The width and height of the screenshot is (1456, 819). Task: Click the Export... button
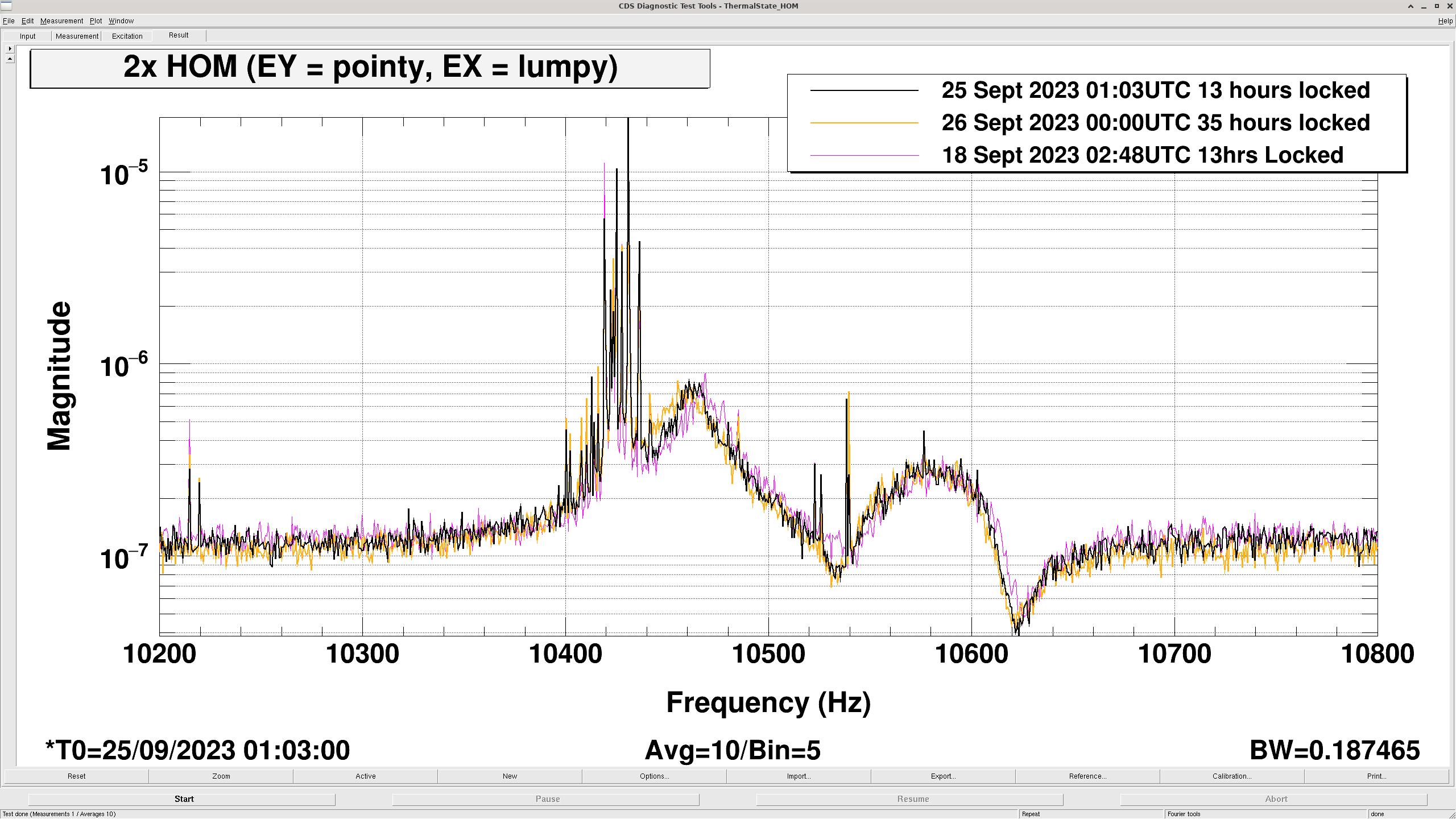(x=944, y=776)
